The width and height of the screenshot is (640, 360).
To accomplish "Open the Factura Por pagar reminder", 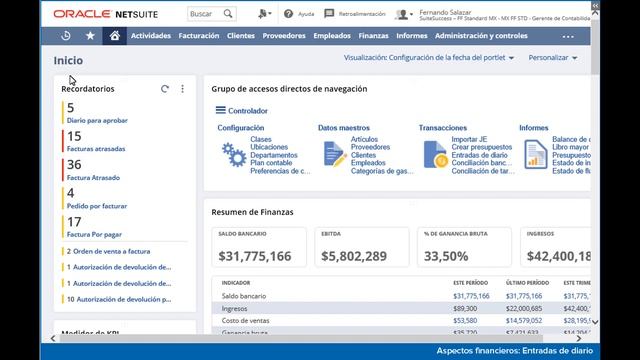I will point(94,235).
